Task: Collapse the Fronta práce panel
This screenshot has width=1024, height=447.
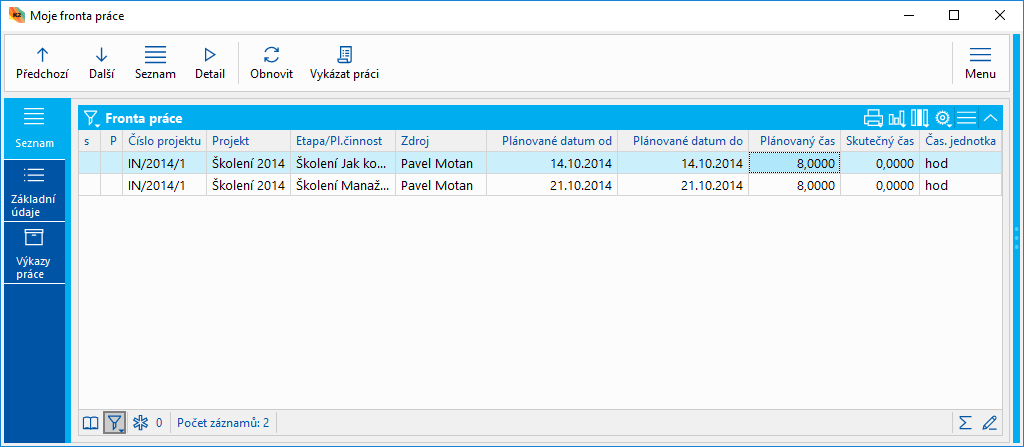Action: point(990,118)
